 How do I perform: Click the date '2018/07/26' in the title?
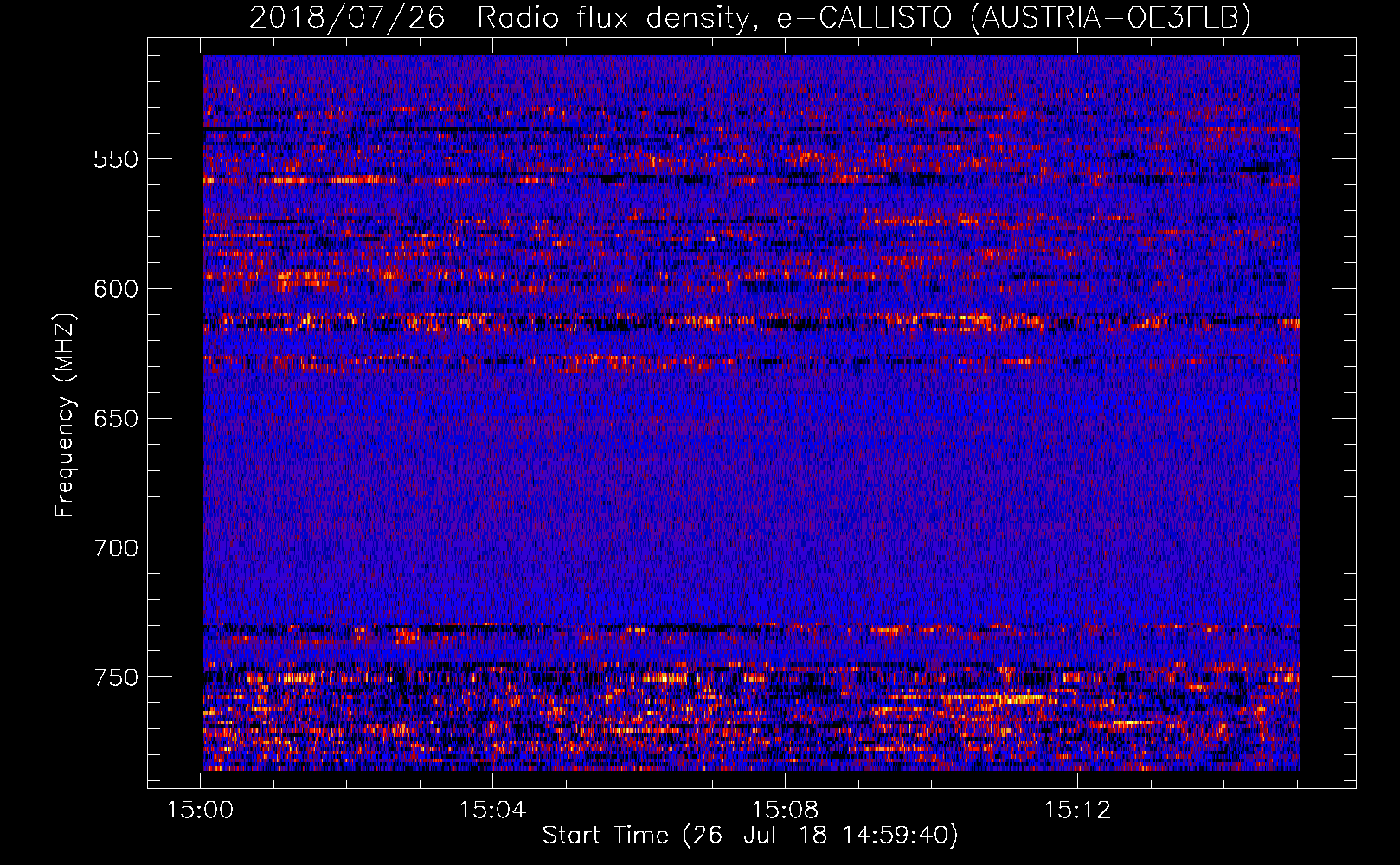click(x=347, y=17)
